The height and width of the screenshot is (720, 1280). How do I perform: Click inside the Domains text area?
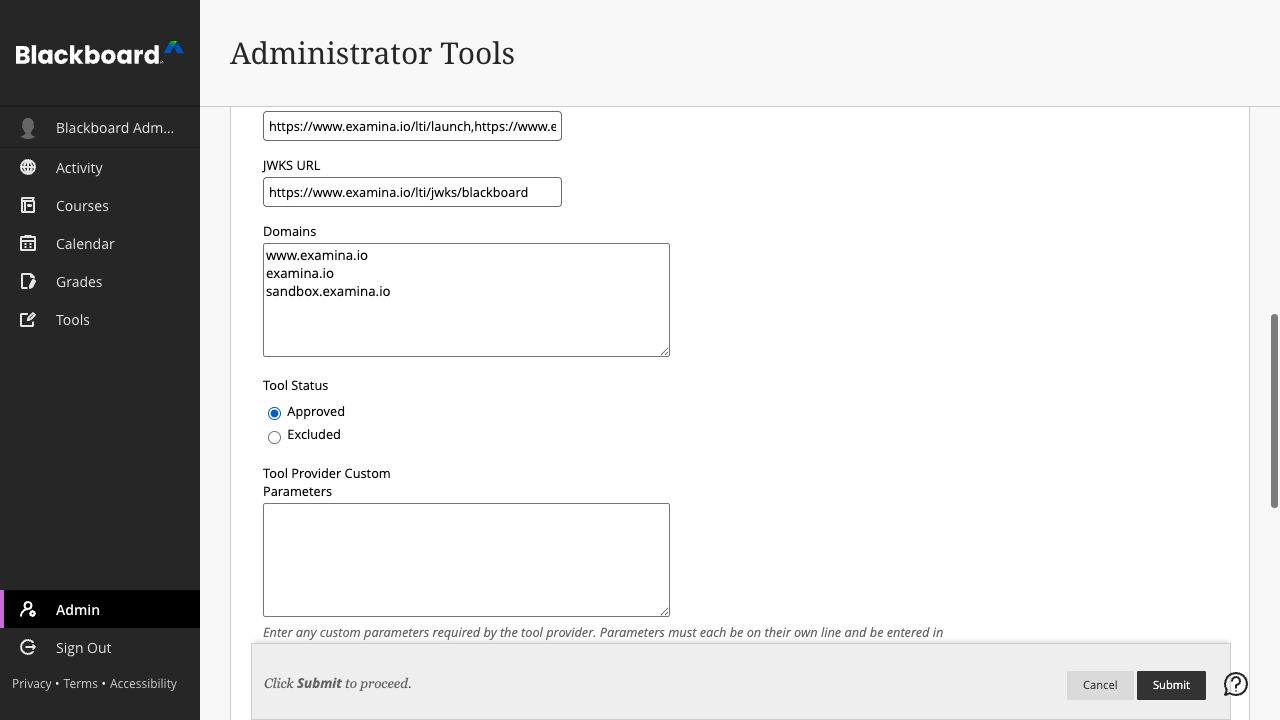(466, 300)
